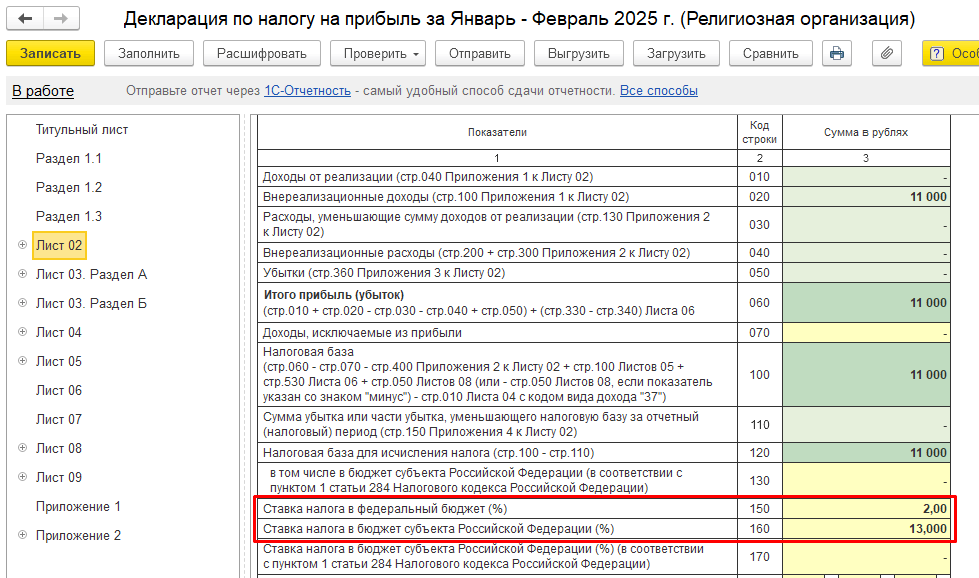The width and height of the screenshot is (979, 578).
Task: Open Раздел 1.2 in the tree
Action: [69, 187]
